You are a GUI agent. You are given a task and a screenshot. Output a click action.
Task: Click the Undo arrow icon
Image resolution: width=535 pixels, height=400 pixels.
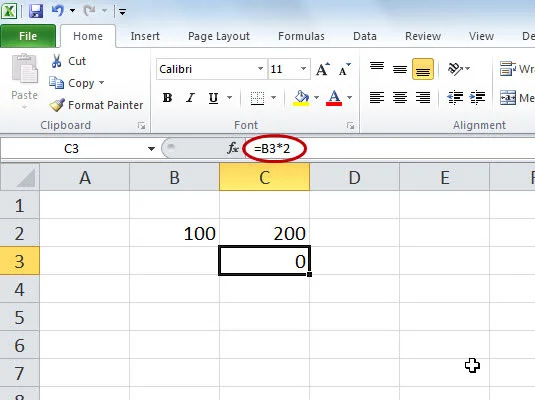58,11
